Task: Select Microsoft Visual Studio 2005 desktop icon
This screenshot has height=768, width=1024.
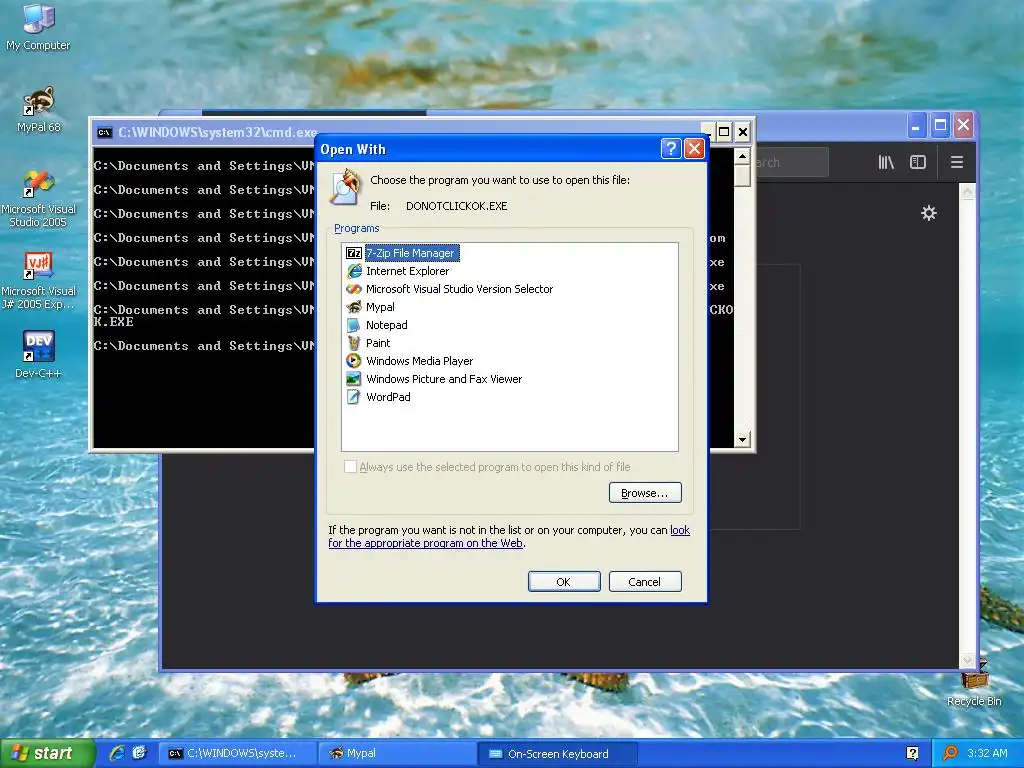Action: coord(38,199)
